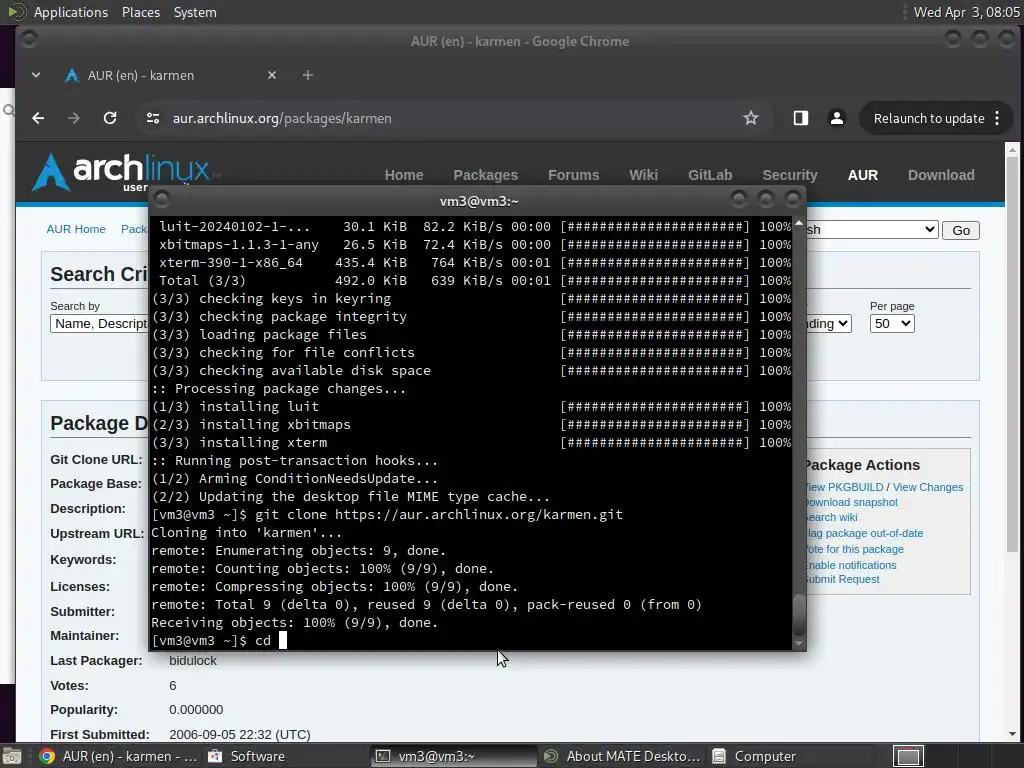Switch to the AUR (en) - karmen Chrome taskbar item
1024x768 pixels.
pos(118,756)
